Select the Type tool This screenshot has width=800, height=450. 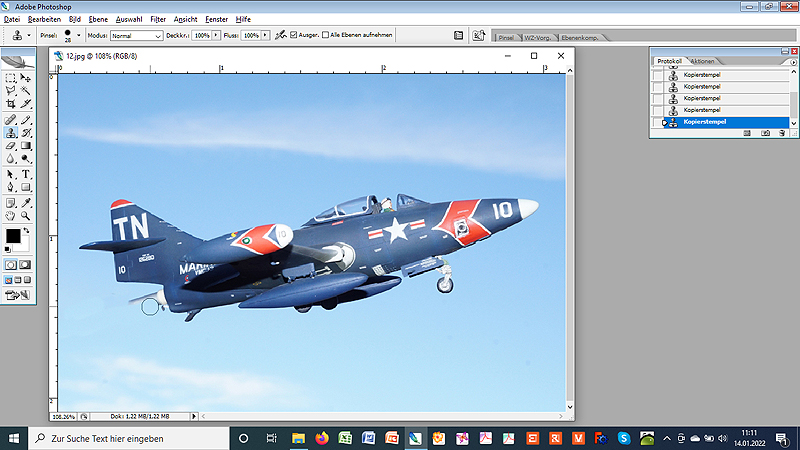pos(26,174)
